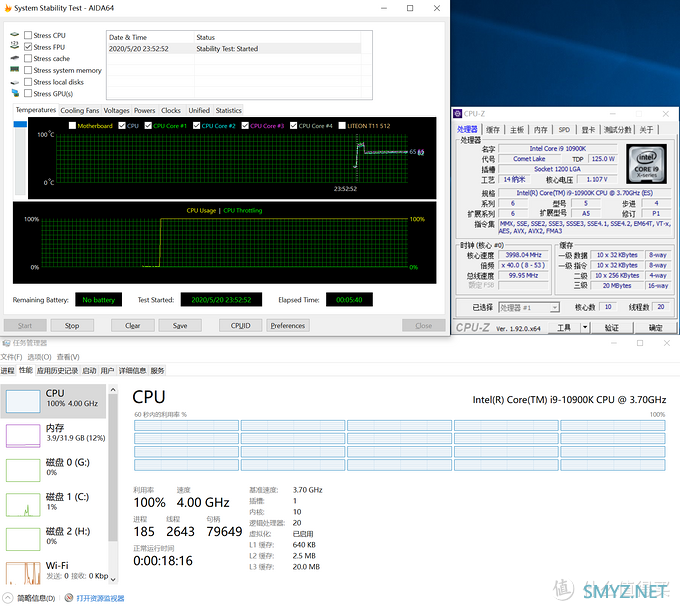This screenshot has width=680, height=611.
Task: Click the Save button in AIDA64
Action: (180, 326)
